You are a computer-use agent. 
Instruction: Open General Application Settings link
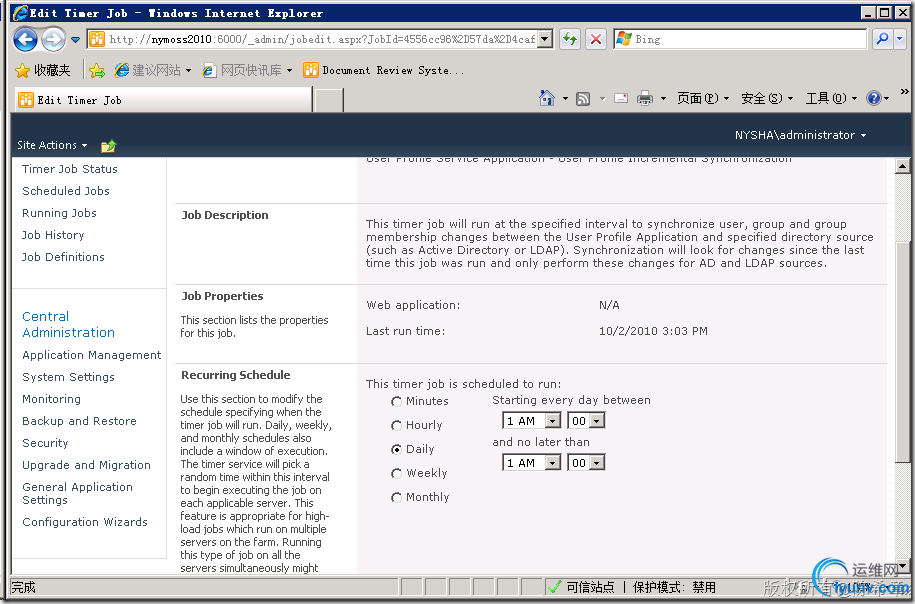tap(77, 493)
